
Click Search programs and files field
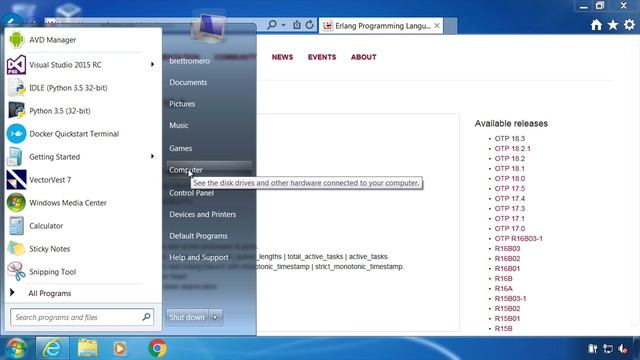click(82, 317)
